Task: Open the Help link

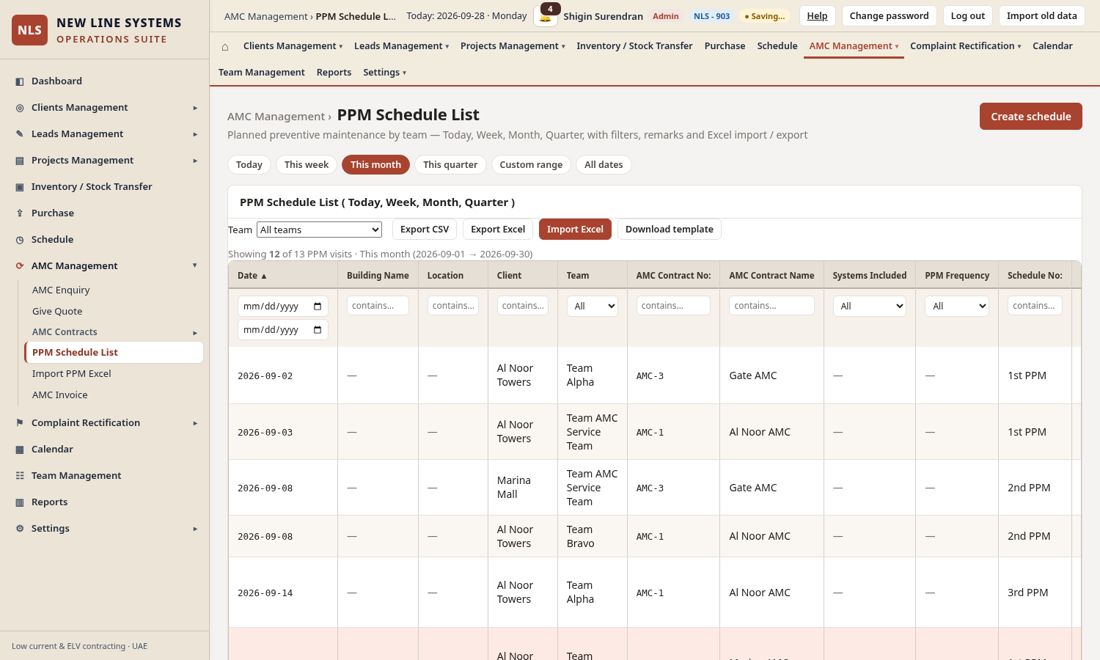Action: pyautogui.click(x=817, y=15)
